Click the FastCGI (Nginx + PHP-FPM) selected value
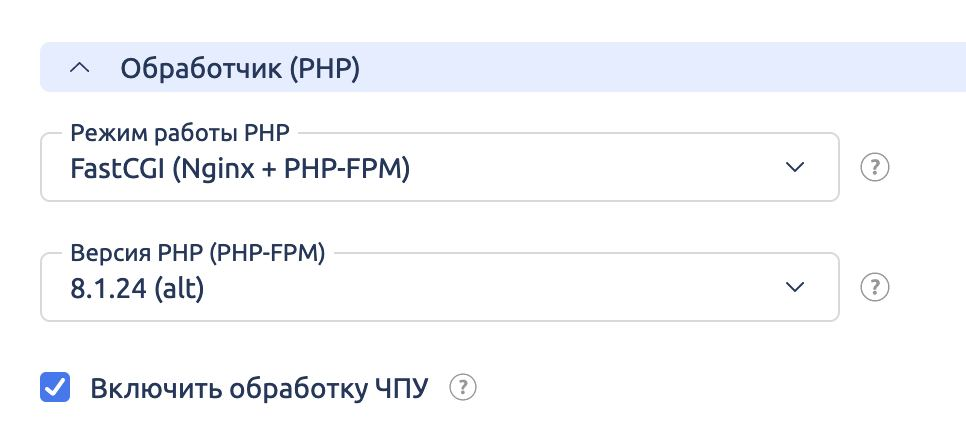This screenshot has width=966, height=440. pyautogui.click(x=240, y=169)
